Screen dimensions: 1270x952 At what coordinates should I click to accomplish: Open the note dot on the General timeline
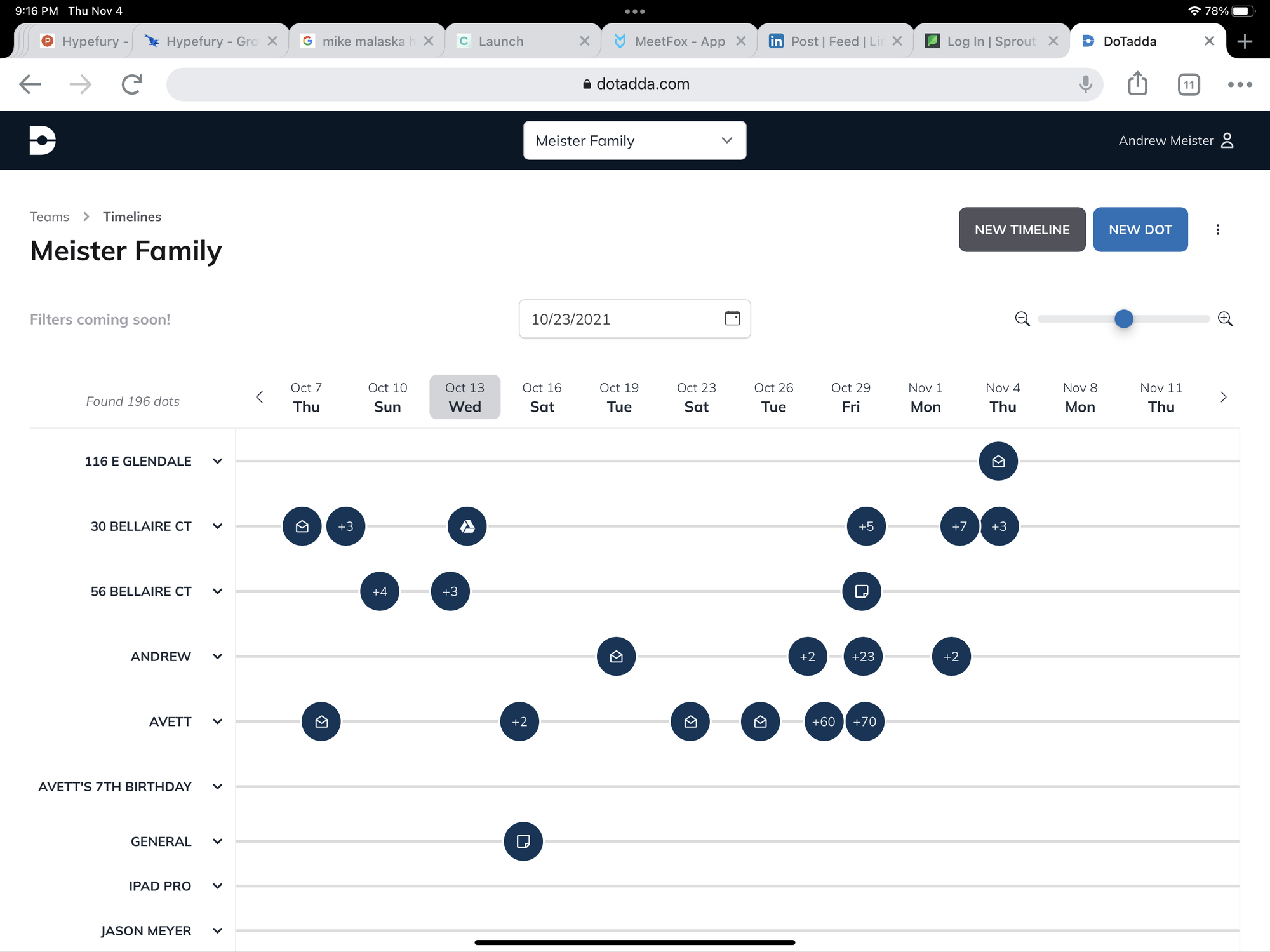tap(523, 841)
